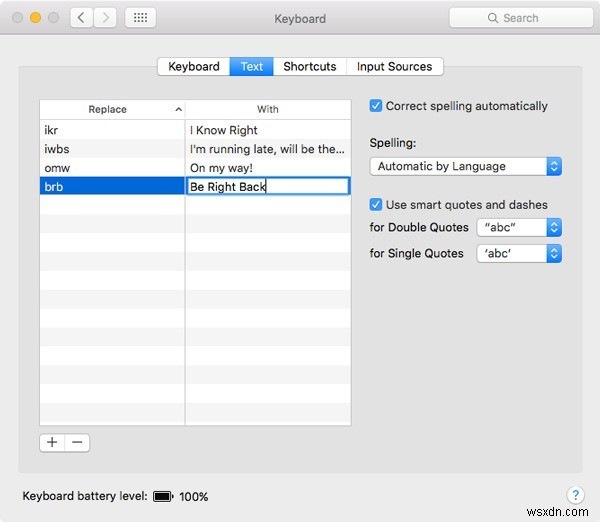Screen dimensions: 600x522
Task: Open the Shortcuts tab
Action: coord(310,67)
